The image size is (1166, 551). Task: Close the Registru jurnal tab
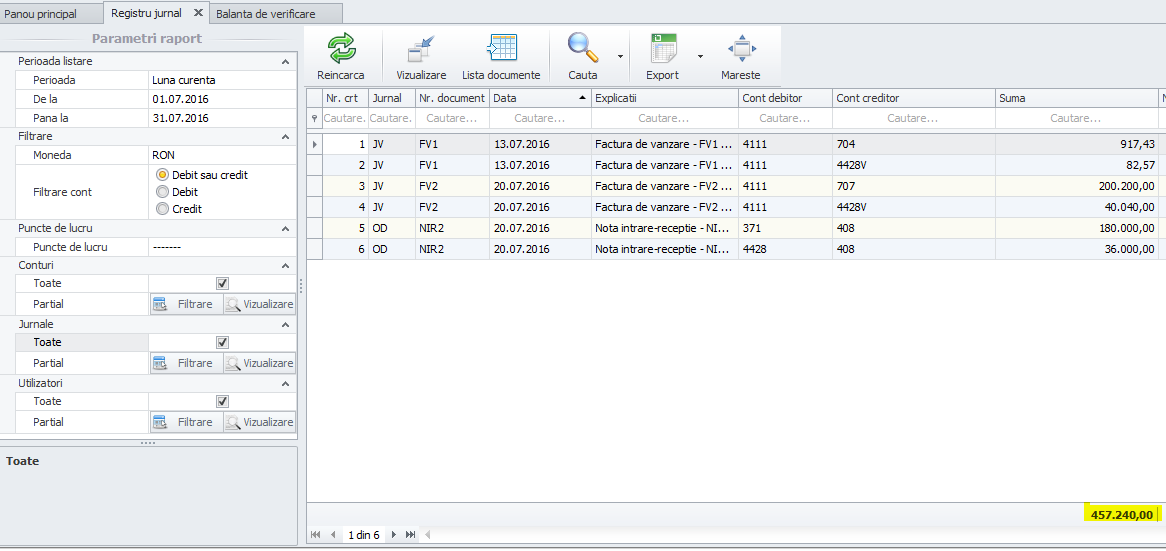pos(198,13)
